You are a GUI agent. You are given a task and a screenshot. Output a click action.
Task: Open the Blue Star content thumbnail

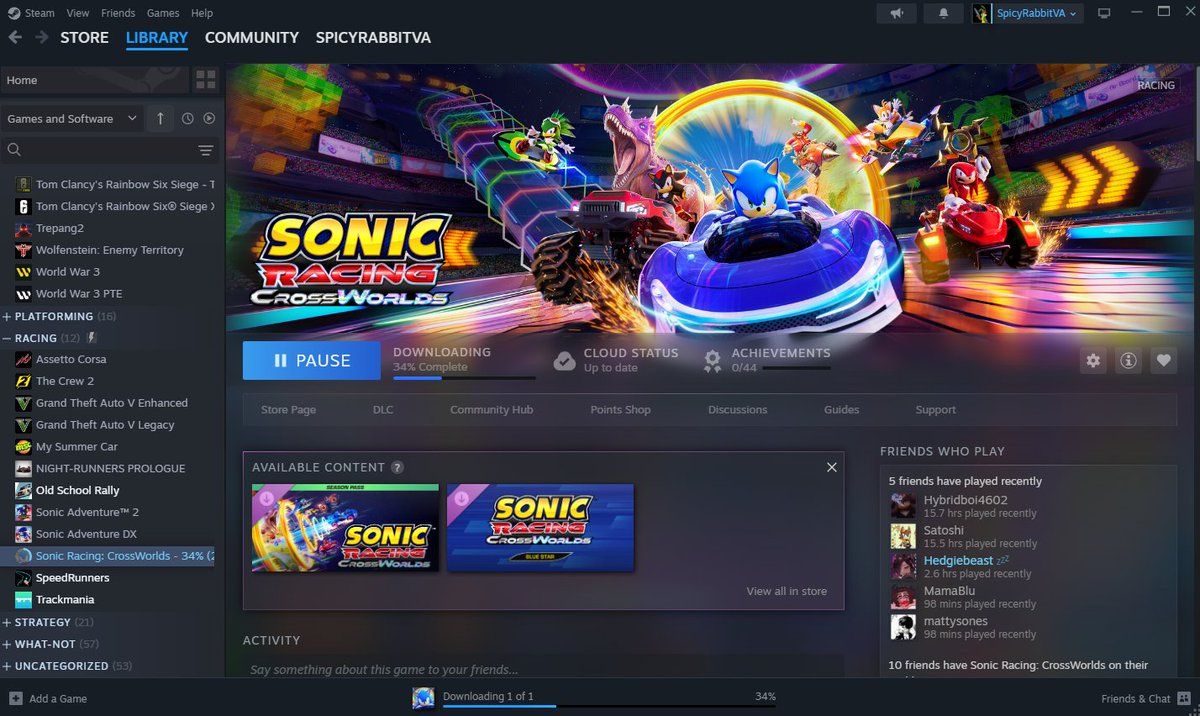click(540, 528)
